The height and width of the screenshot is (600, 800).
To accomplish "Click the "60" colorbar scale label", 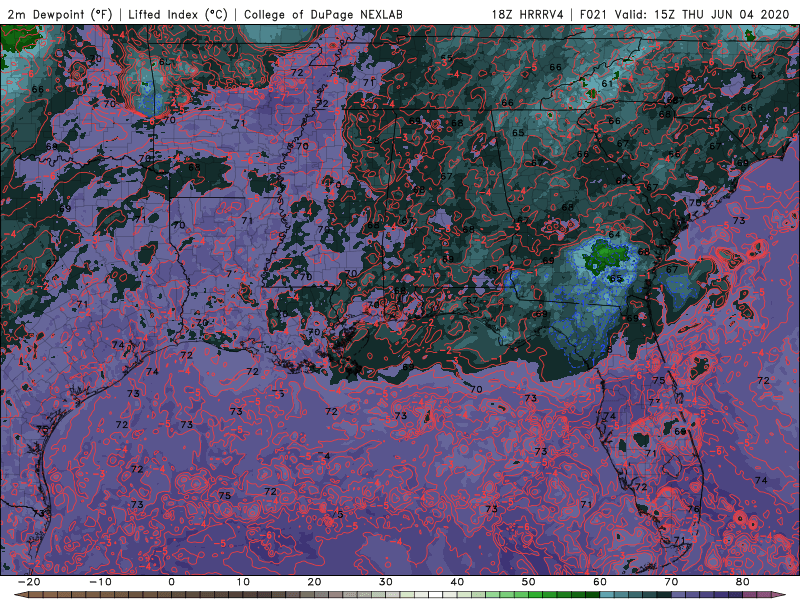I will coord(600,582).
